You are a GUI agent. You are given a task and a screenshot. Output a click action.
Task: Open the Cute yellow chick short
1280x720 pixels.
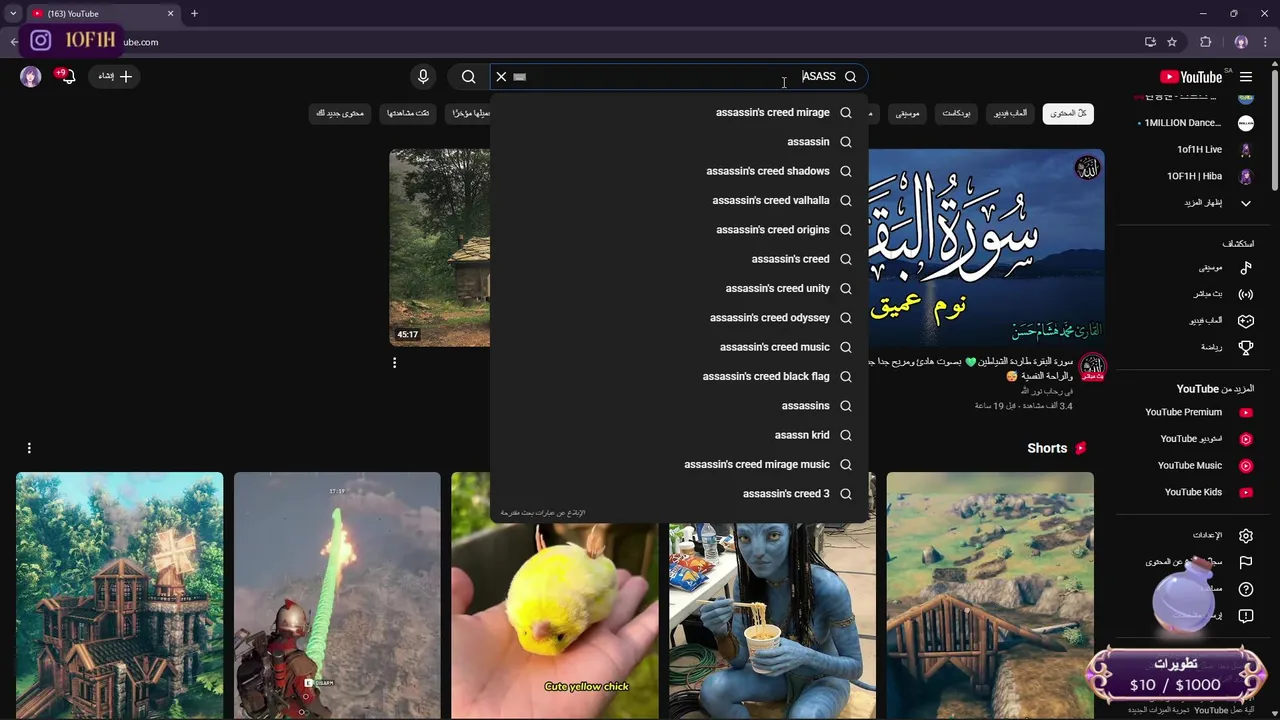(x=555, y=596)
